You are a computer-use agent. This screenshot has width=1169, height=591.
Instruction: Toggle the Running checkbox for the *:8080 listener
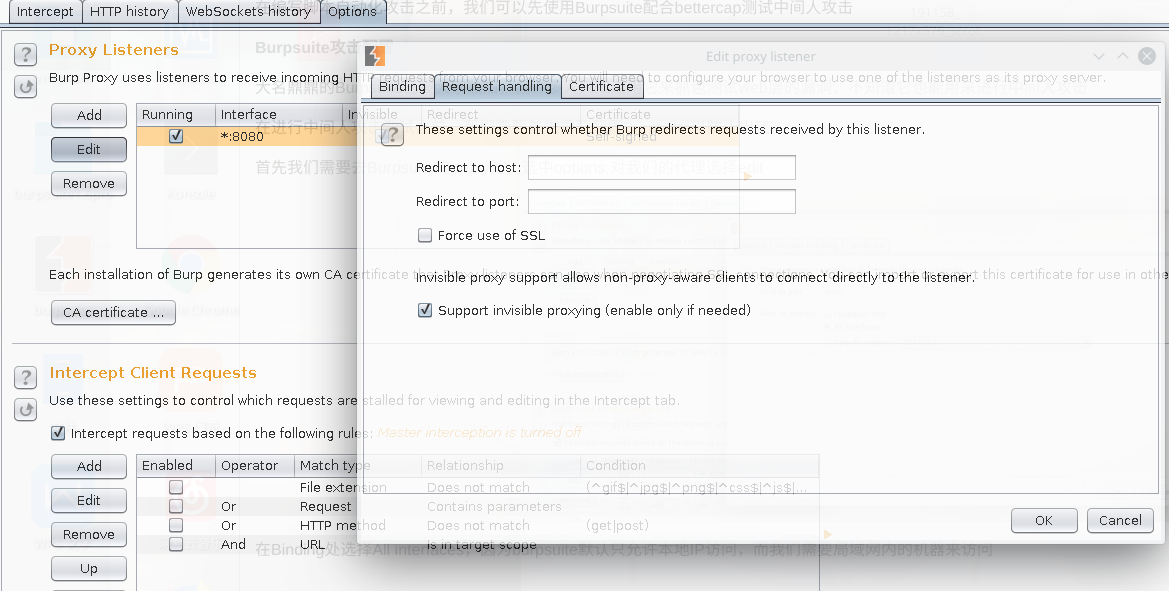176,136
